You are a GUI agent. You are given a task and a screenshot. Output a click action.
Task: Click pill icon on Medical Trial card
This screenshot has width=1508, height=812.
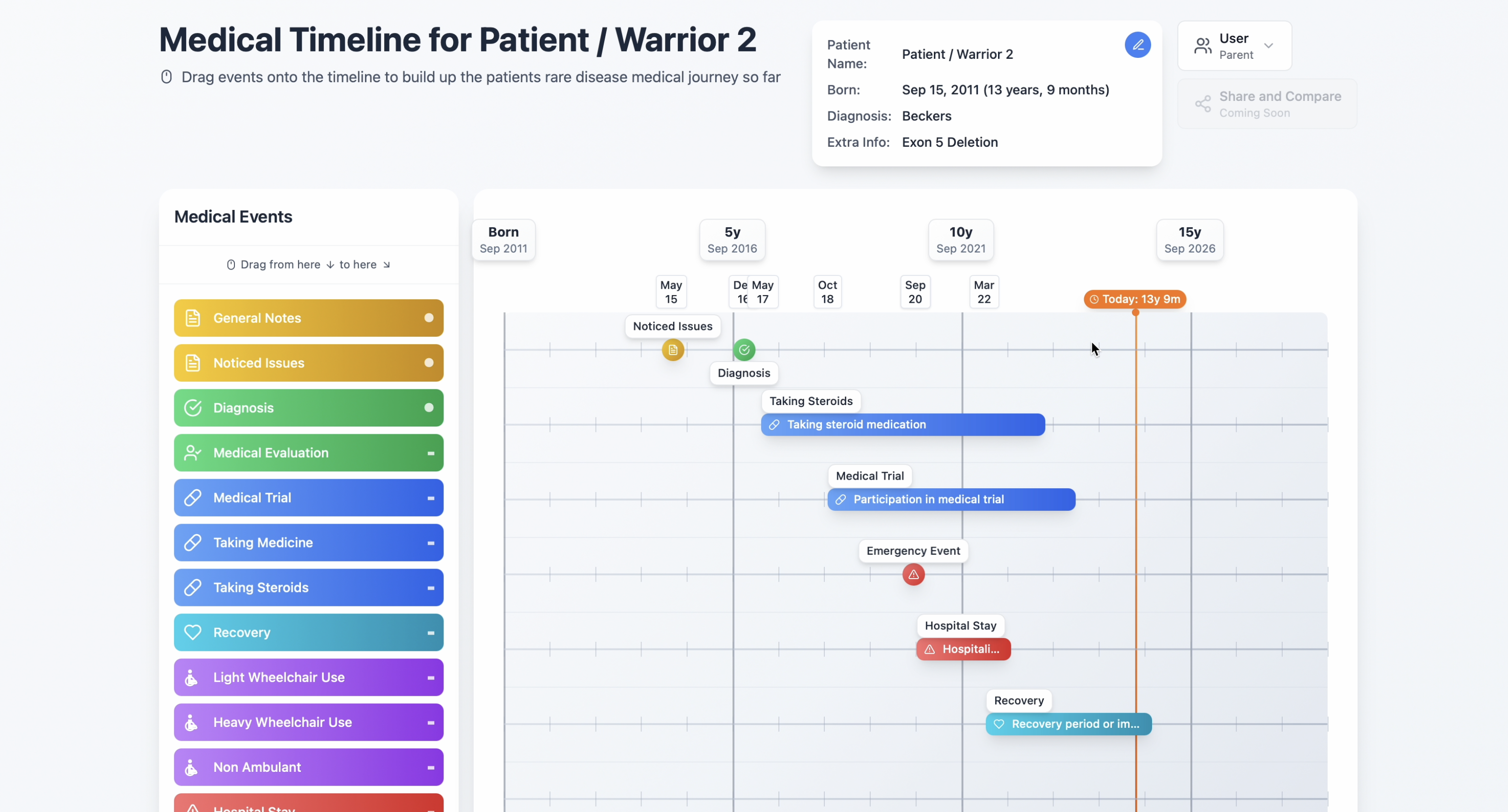pos(193,498)
